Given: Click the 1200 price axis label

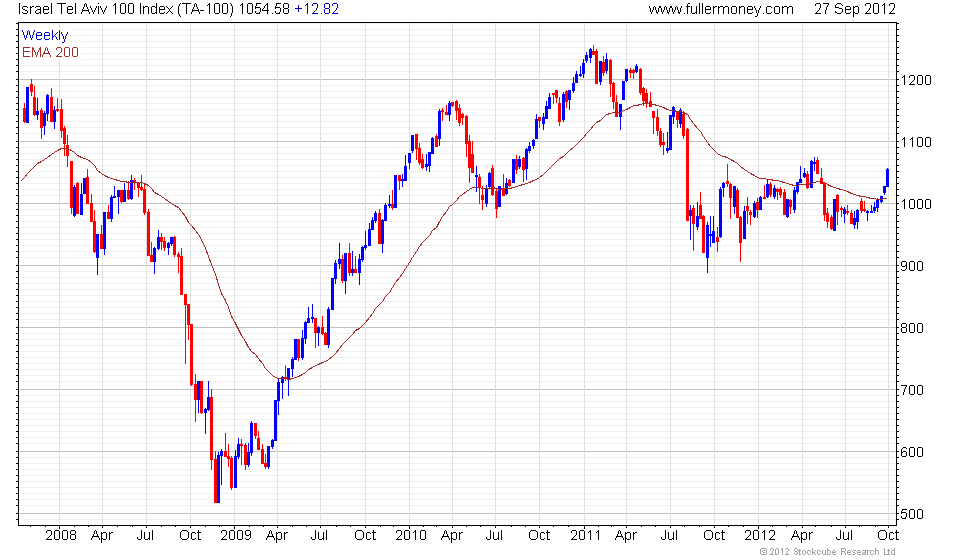Looking at the screenshot, I should [916, 80].
